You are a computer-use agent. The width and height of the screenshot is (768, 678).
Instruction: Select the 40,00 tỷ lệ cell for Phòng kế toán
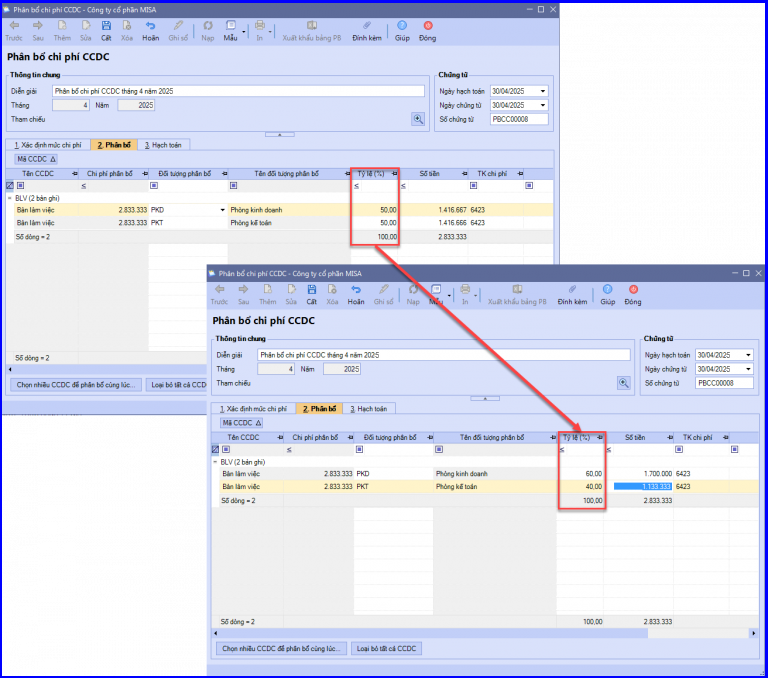point(580,486)
